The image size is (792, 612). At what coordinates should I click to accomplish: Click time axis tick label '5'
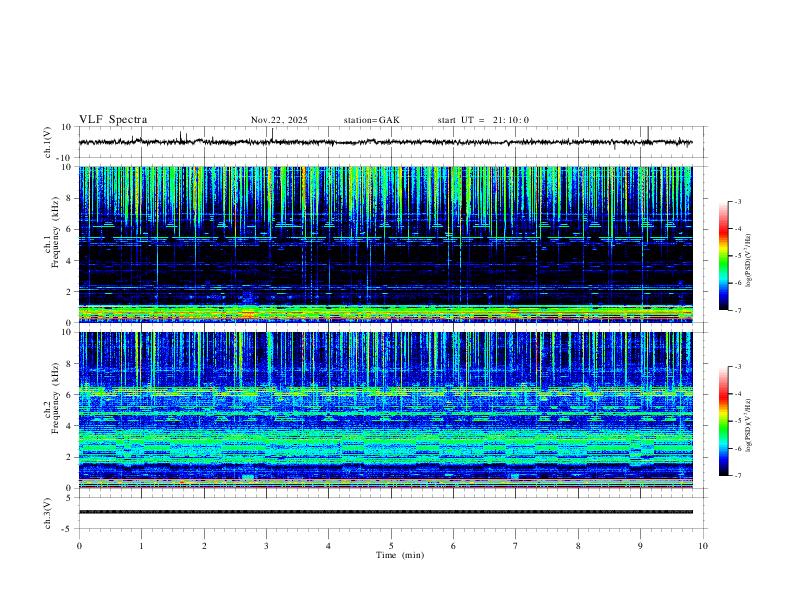[391, 546]
